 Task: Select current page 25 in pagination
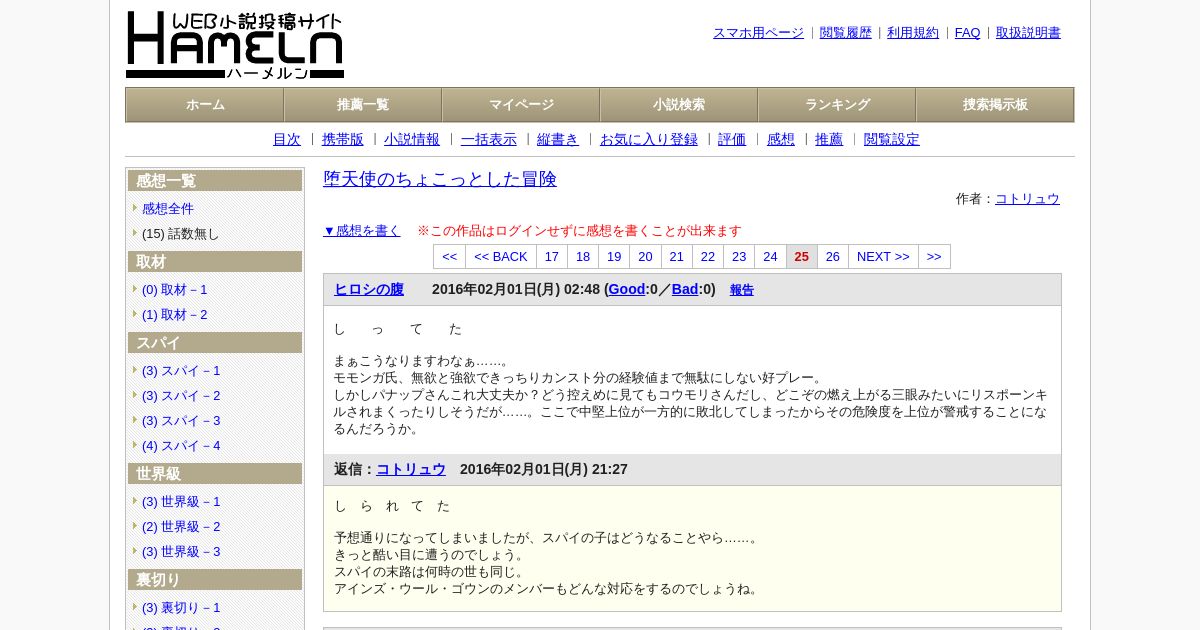[x=802, y=257]
